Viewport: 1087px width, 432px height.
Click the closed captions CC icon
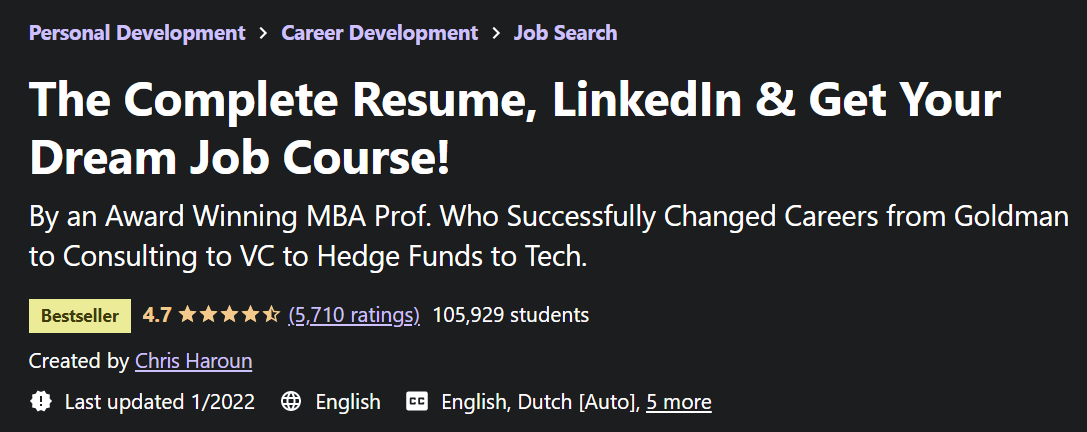417,401
